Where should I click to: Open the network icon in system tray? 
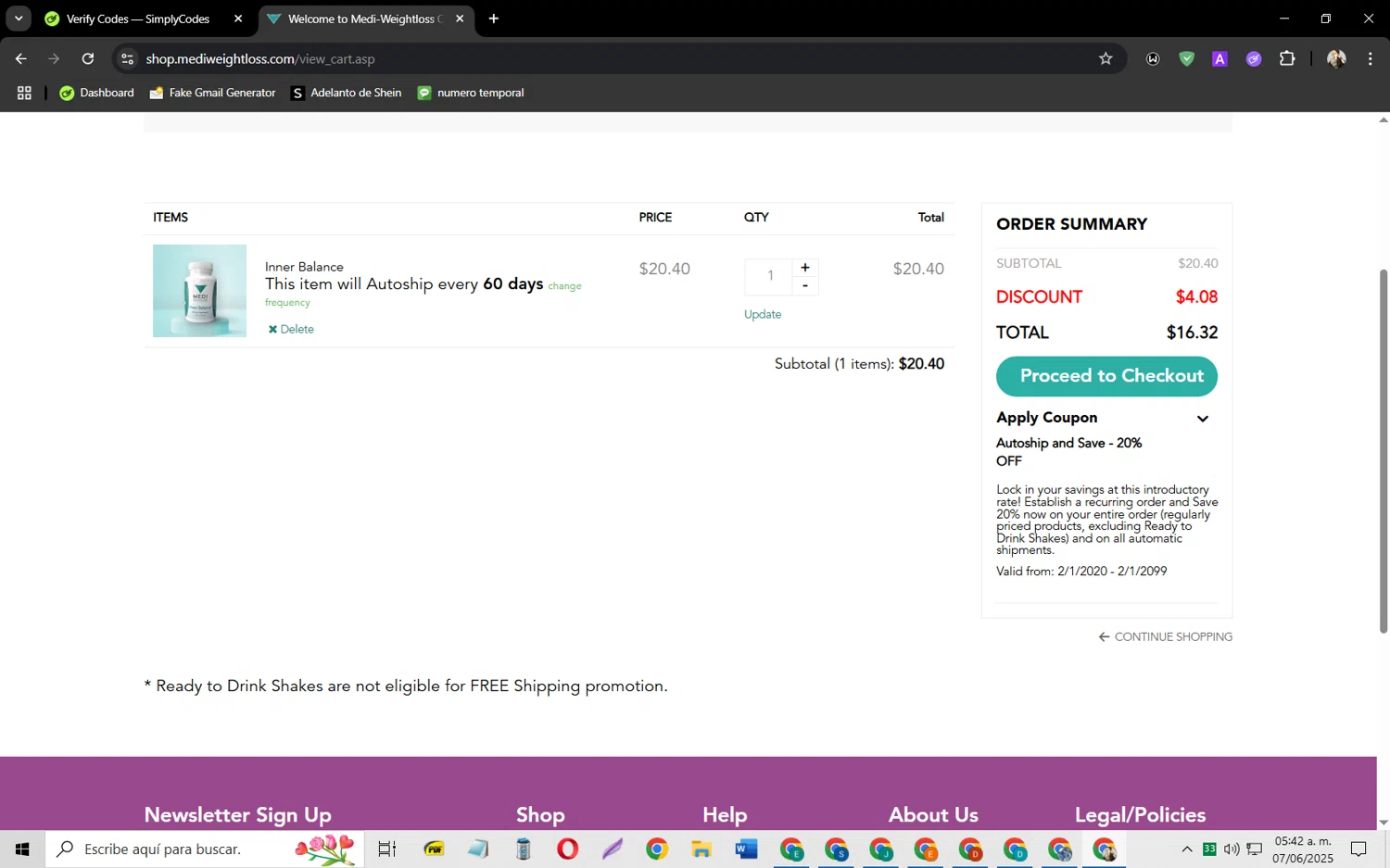tap(1254, 849)
